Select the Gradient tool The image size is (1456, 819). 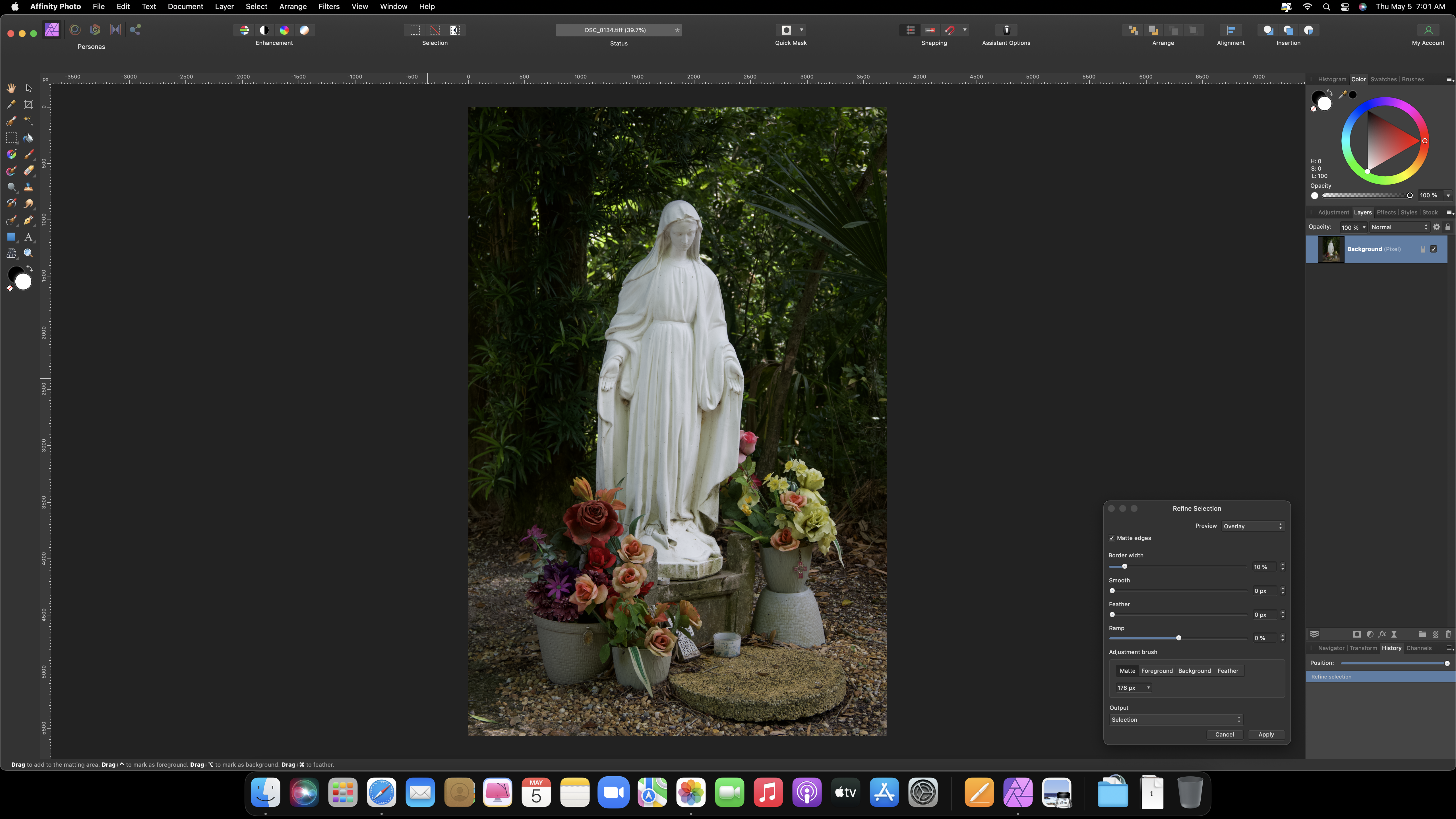[11, 154]
